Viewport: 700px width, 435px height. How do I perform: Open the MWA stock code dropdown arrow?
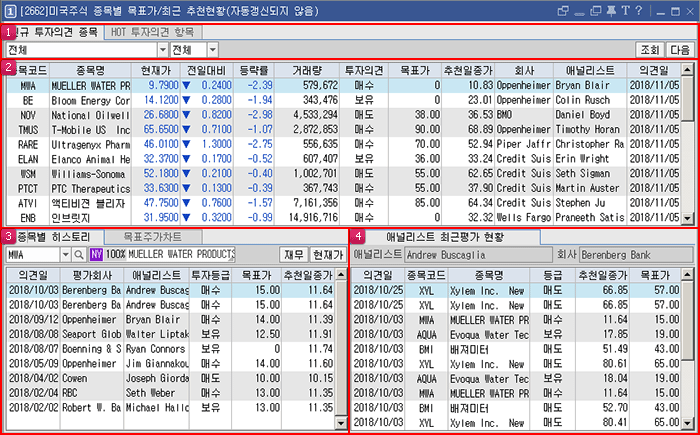point(66,255)
